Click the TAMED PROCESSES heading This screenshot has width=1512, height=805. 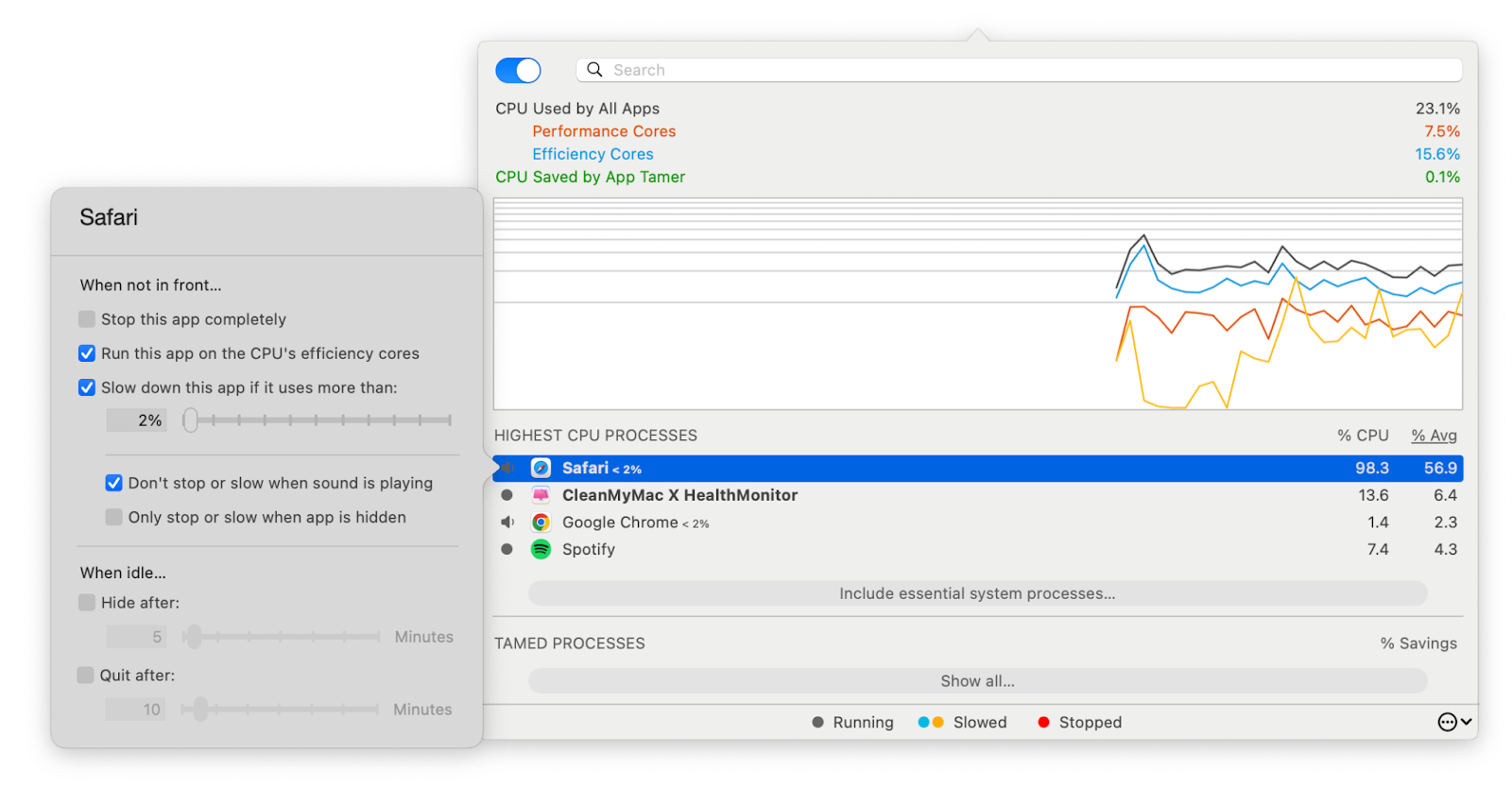pos(570,643)
